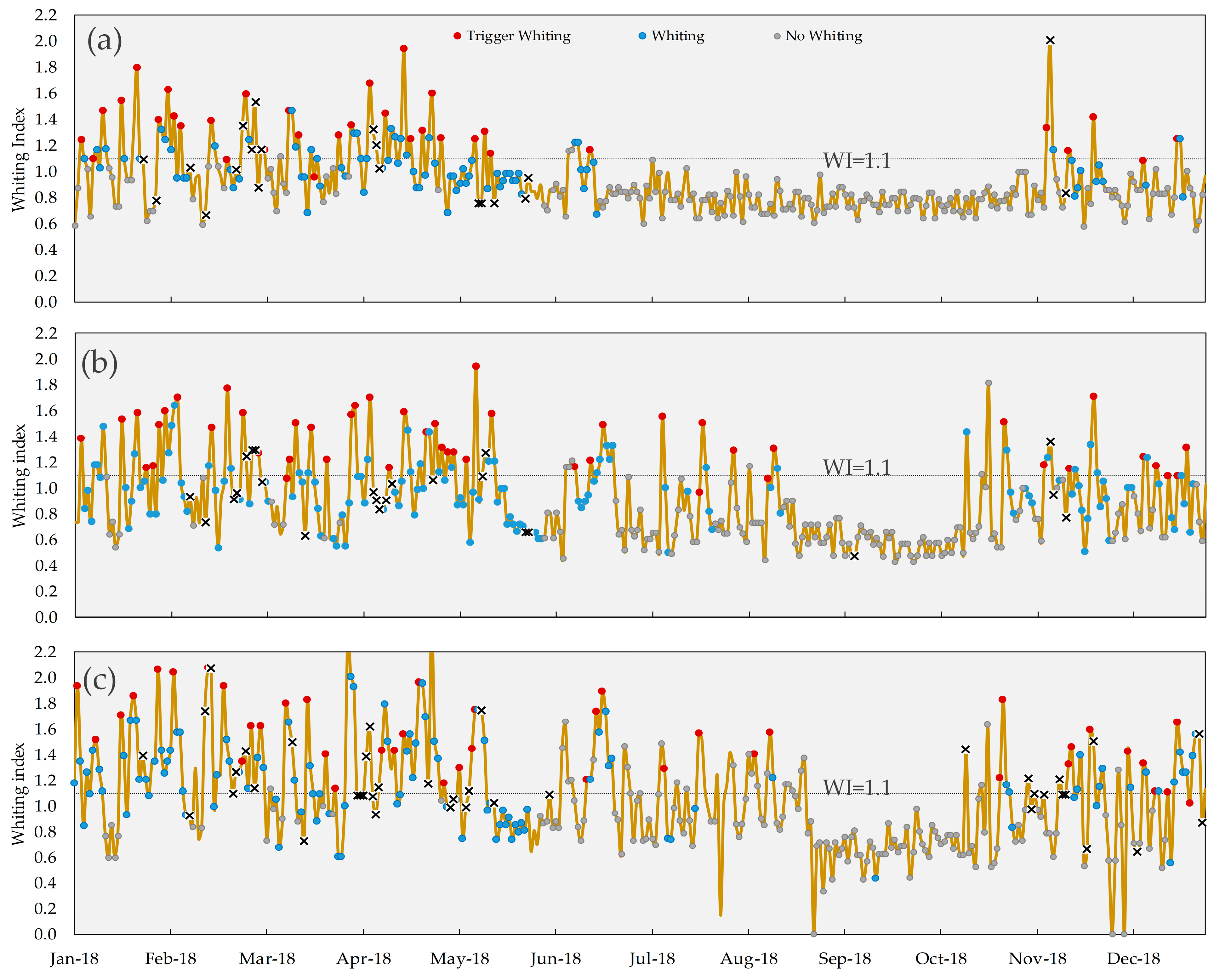Image resolution: width=1214 pixels, height=980 pixels.
Task: Click the 'Whiting Index' y-axis title of panel (a)
Action: coord(19,160)
